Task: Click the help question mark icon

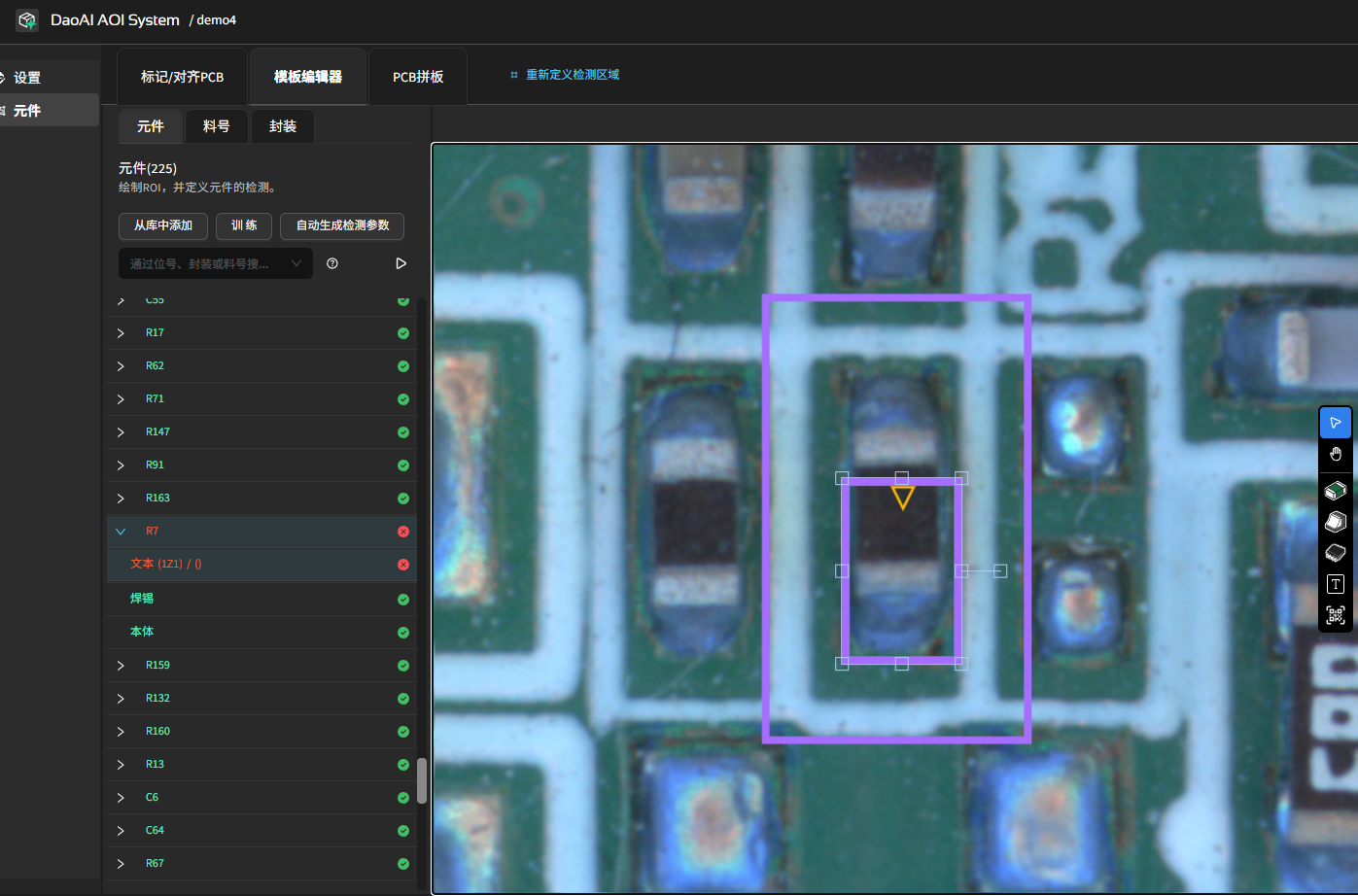Action: pos(332,263)
